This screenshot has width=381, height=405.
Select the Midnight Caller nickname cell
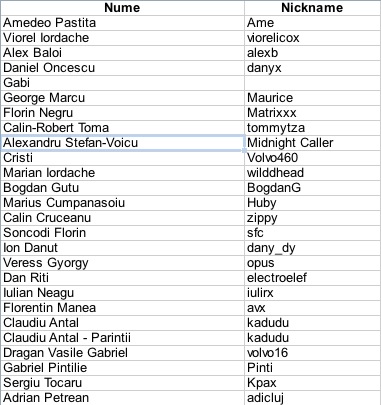[312, 143]
